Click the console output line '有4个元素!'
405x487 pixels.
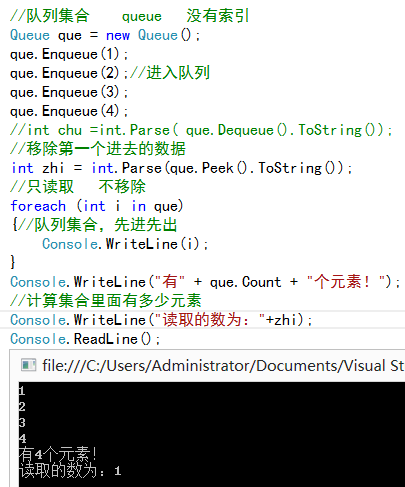pos(58,454)
